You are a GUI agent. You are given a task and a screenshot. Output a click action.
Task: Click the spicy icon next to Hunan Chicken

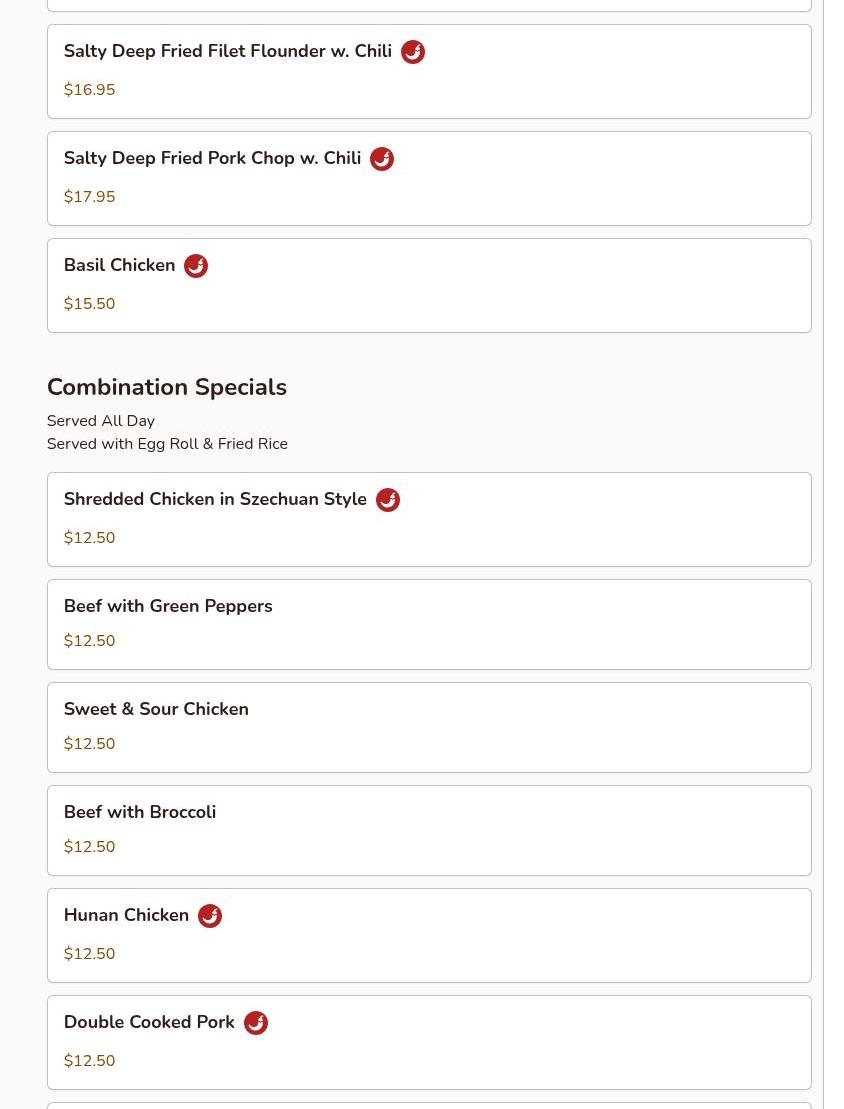pyautogui.click(x=210, y=916)
